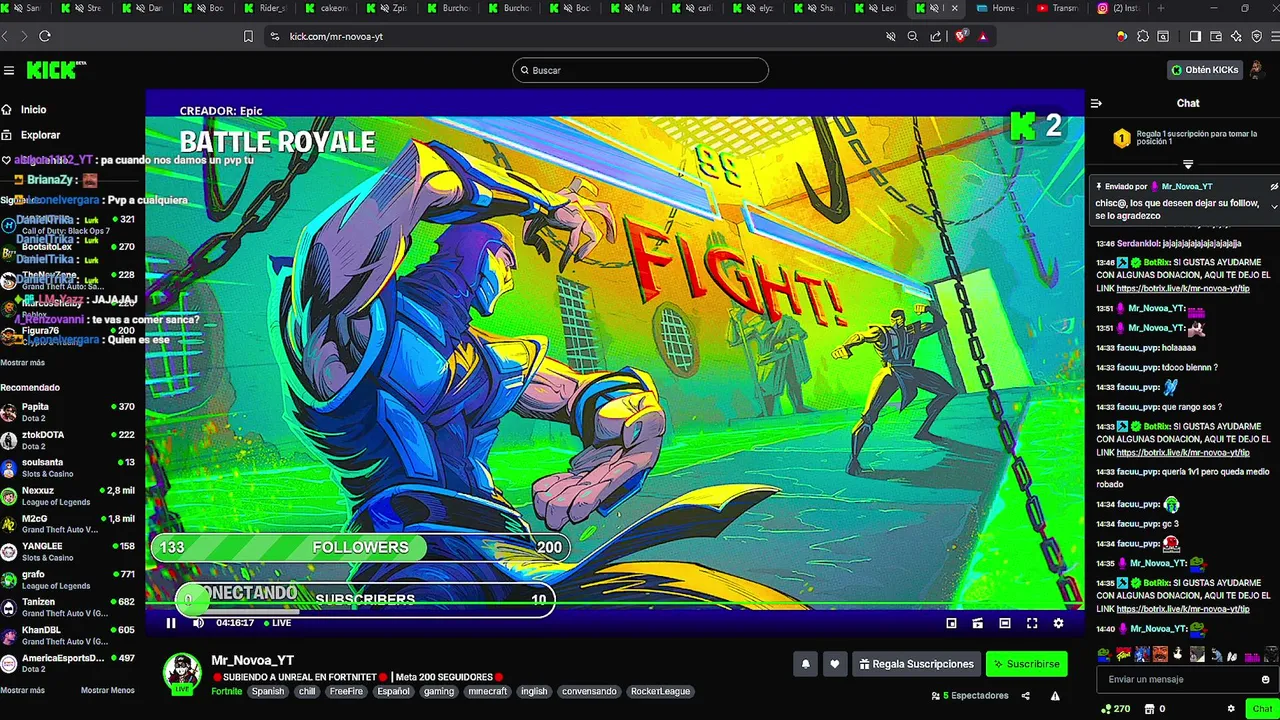The width and height of the screenshot is (1280, 720).
Task: Bookmark this page icon
Action: [248, 36]
